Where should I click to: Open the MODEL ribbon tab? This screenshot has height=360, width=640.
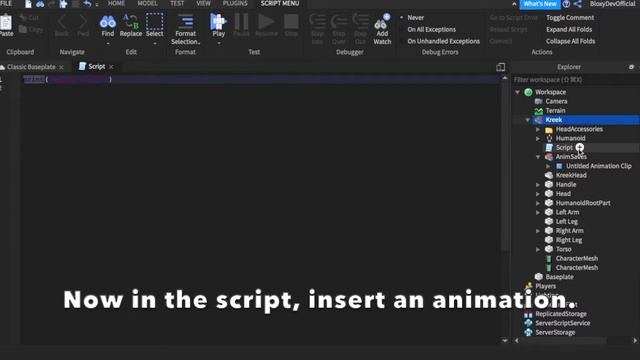(147, 3)
